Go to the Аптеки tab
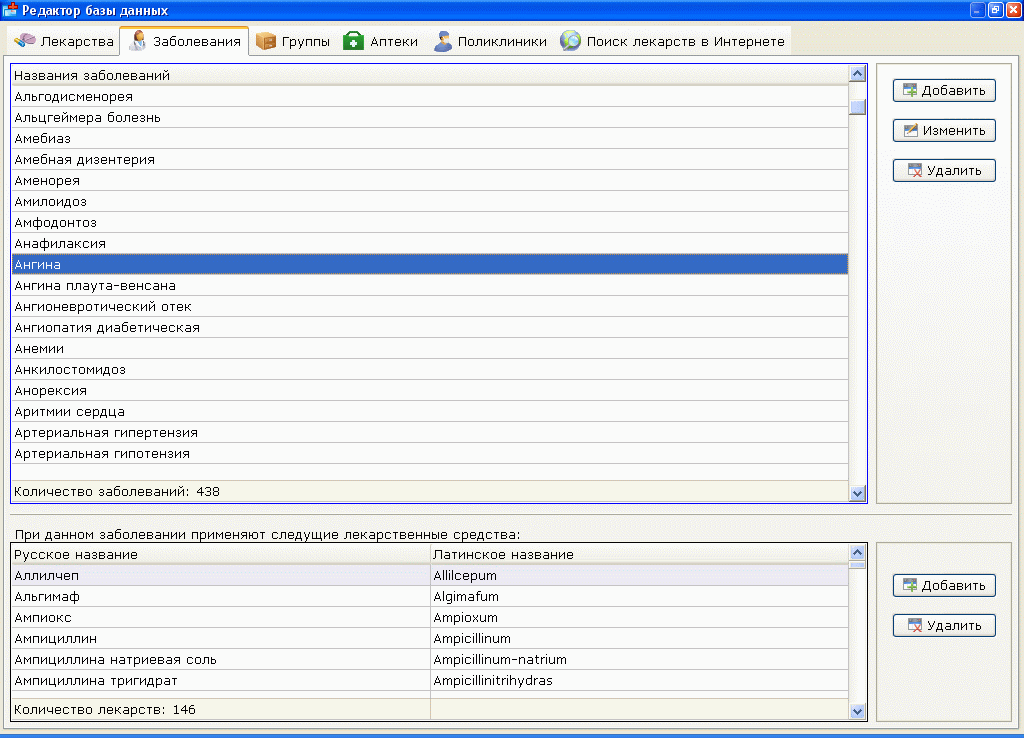 click(x=380, y=41)
